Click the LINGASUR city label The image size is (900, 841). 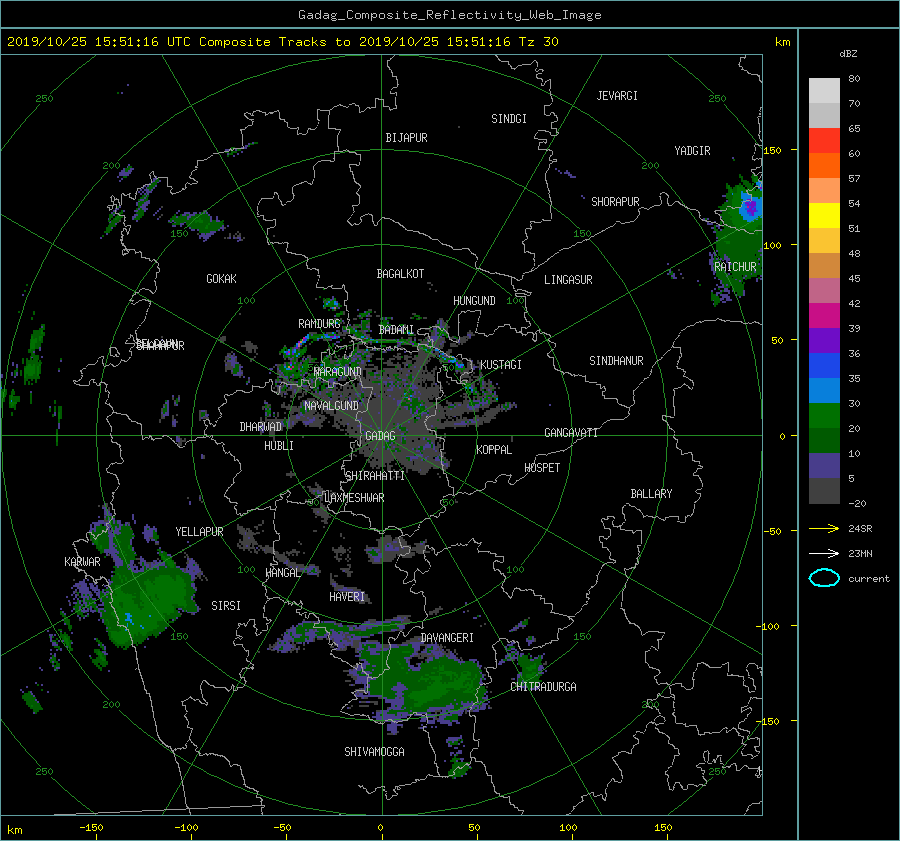tap(568, 280)
